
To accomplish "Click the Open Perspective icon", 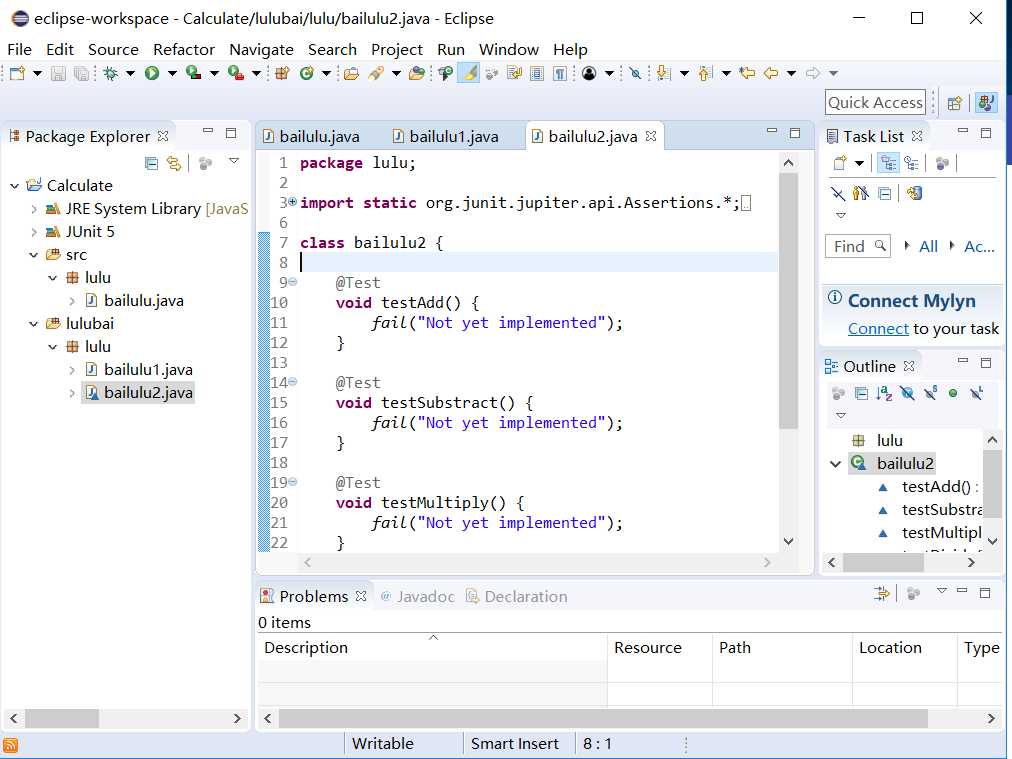I will coord(955,103).
